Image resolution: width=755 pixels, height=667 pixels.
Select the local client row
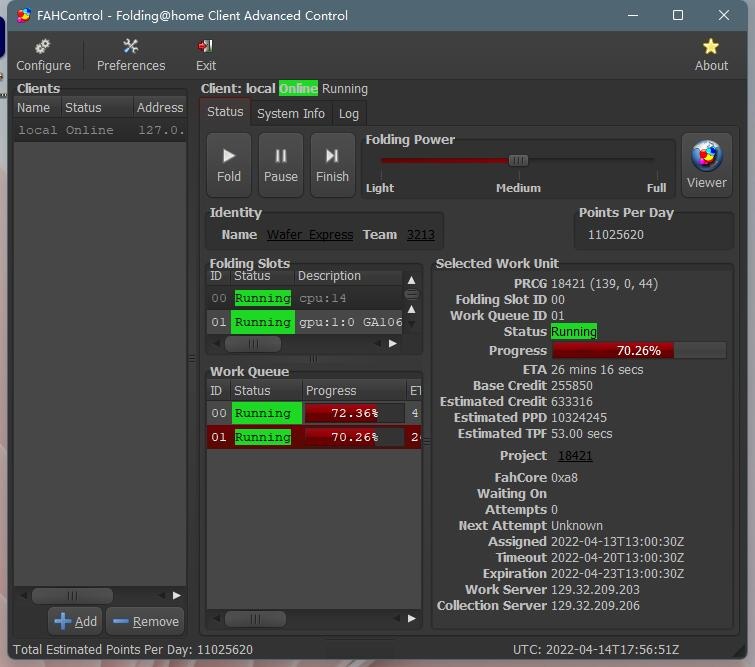100,130
